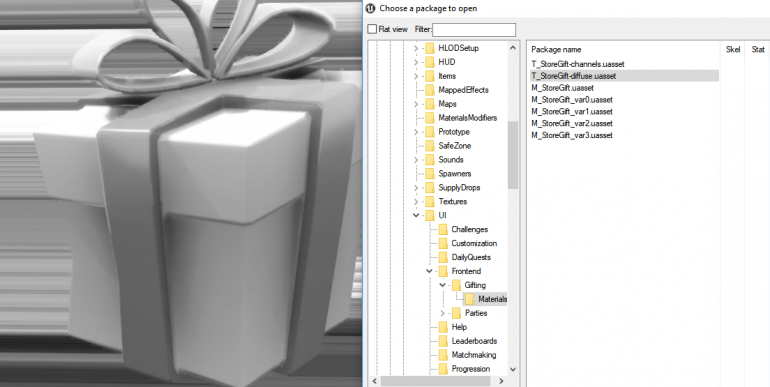This screenshot has height=387, width=770.
Task: Click the Skel column header
Action: tap(733, 50)
